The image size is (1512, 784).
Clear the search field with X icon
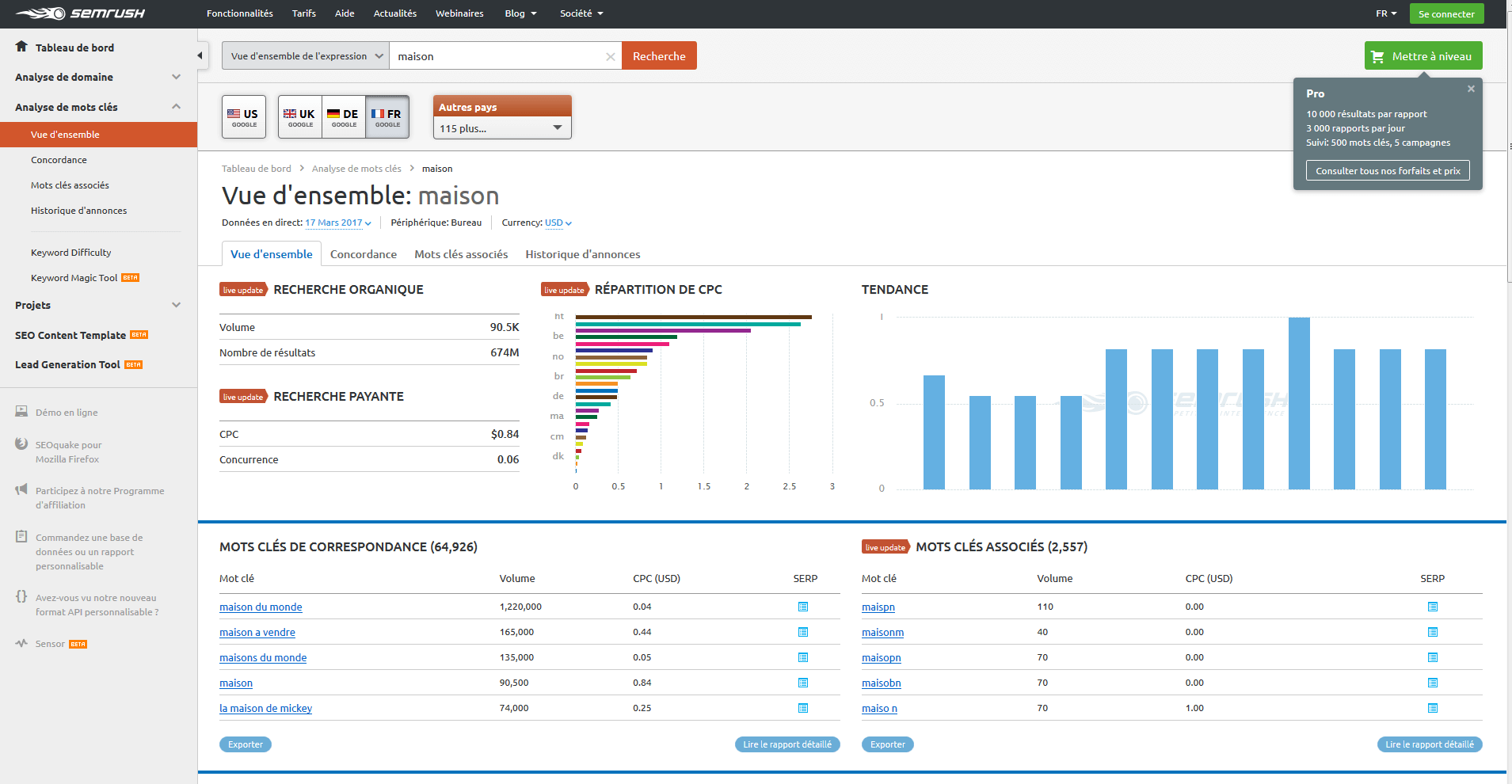(610, 56)
